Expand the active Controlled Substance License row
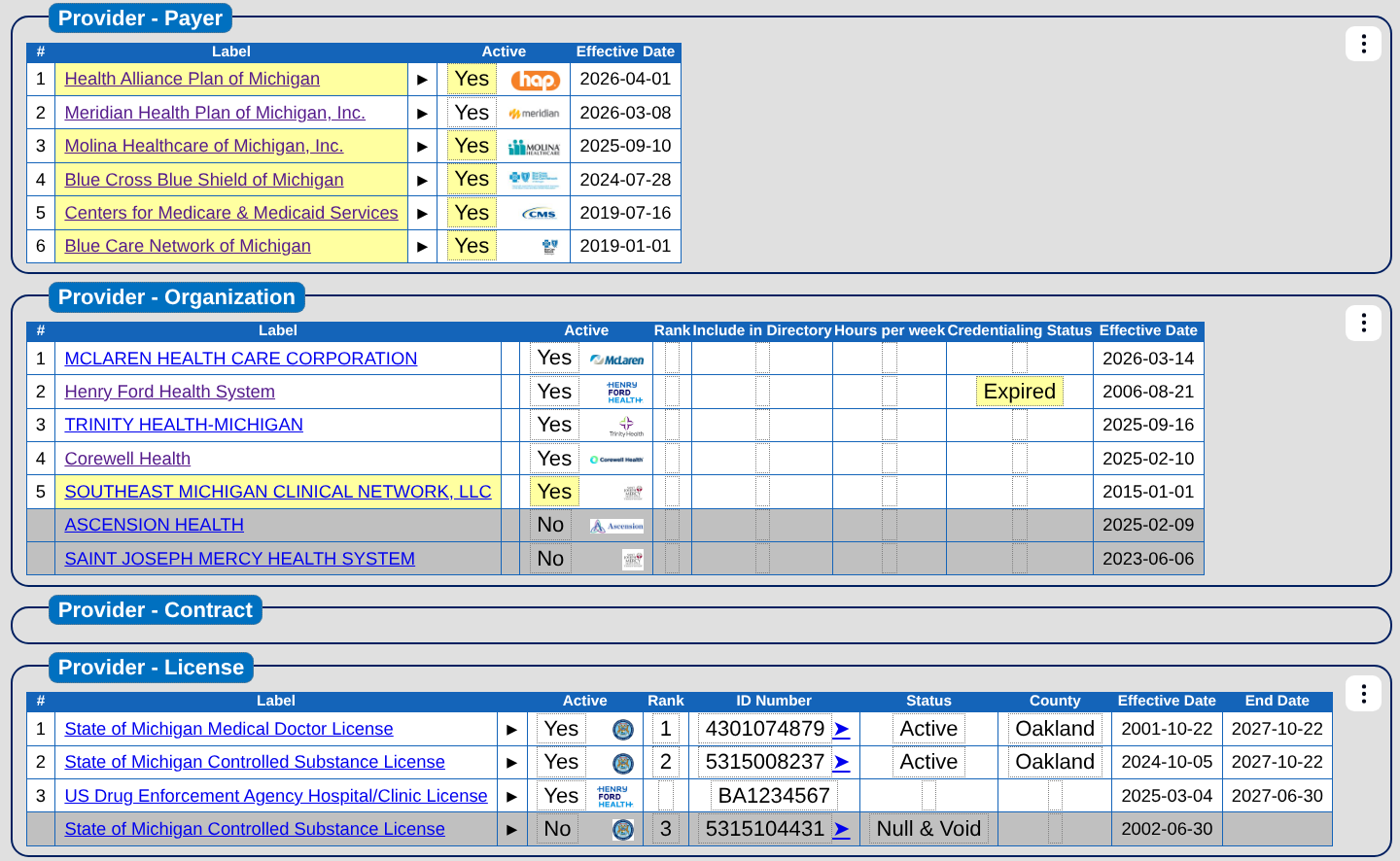This screenshot has width=1400, height=861. click(x=511, y=763)
